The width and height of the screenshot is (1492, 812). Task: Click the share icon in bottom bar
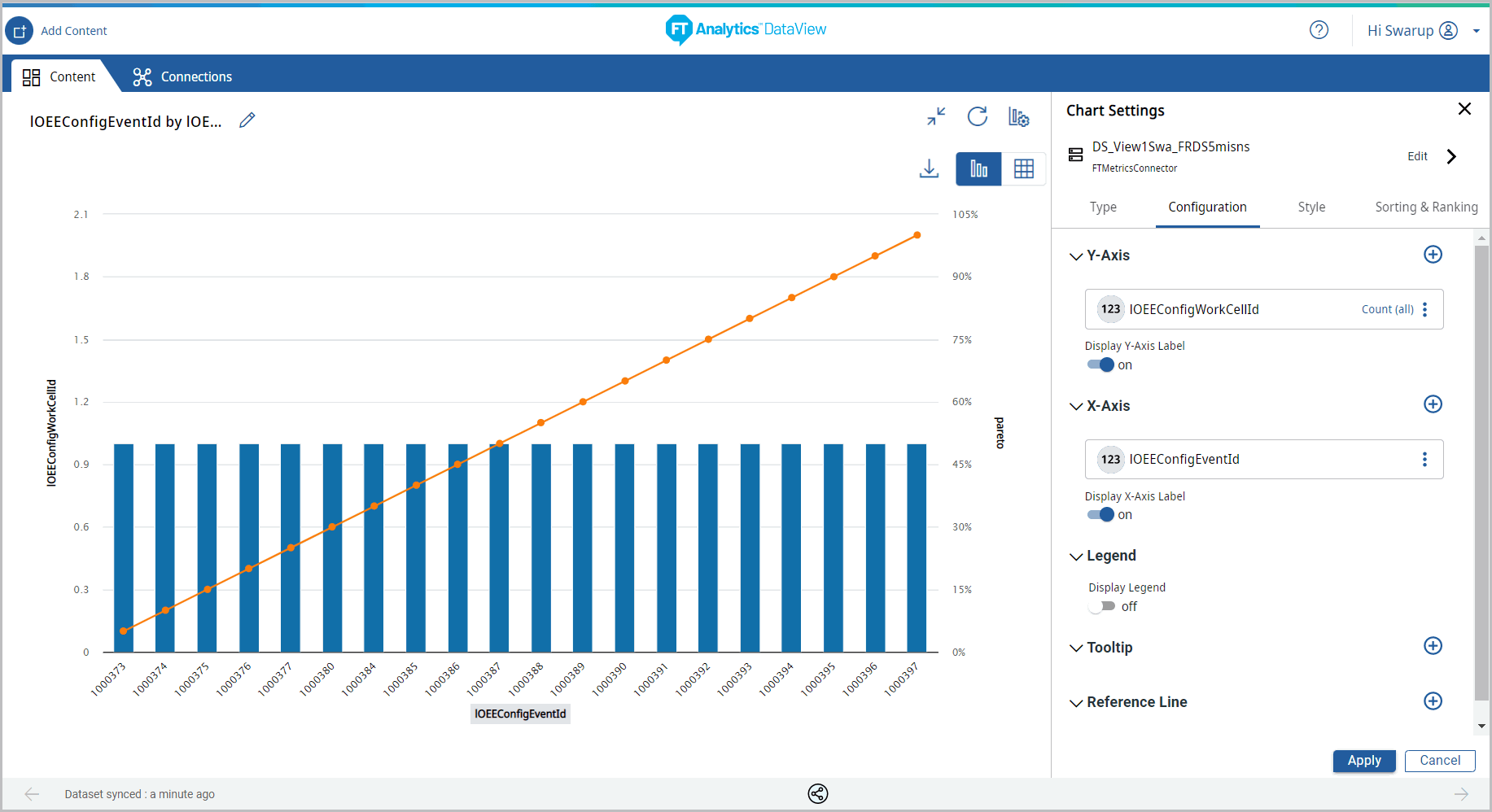point(818,793)
